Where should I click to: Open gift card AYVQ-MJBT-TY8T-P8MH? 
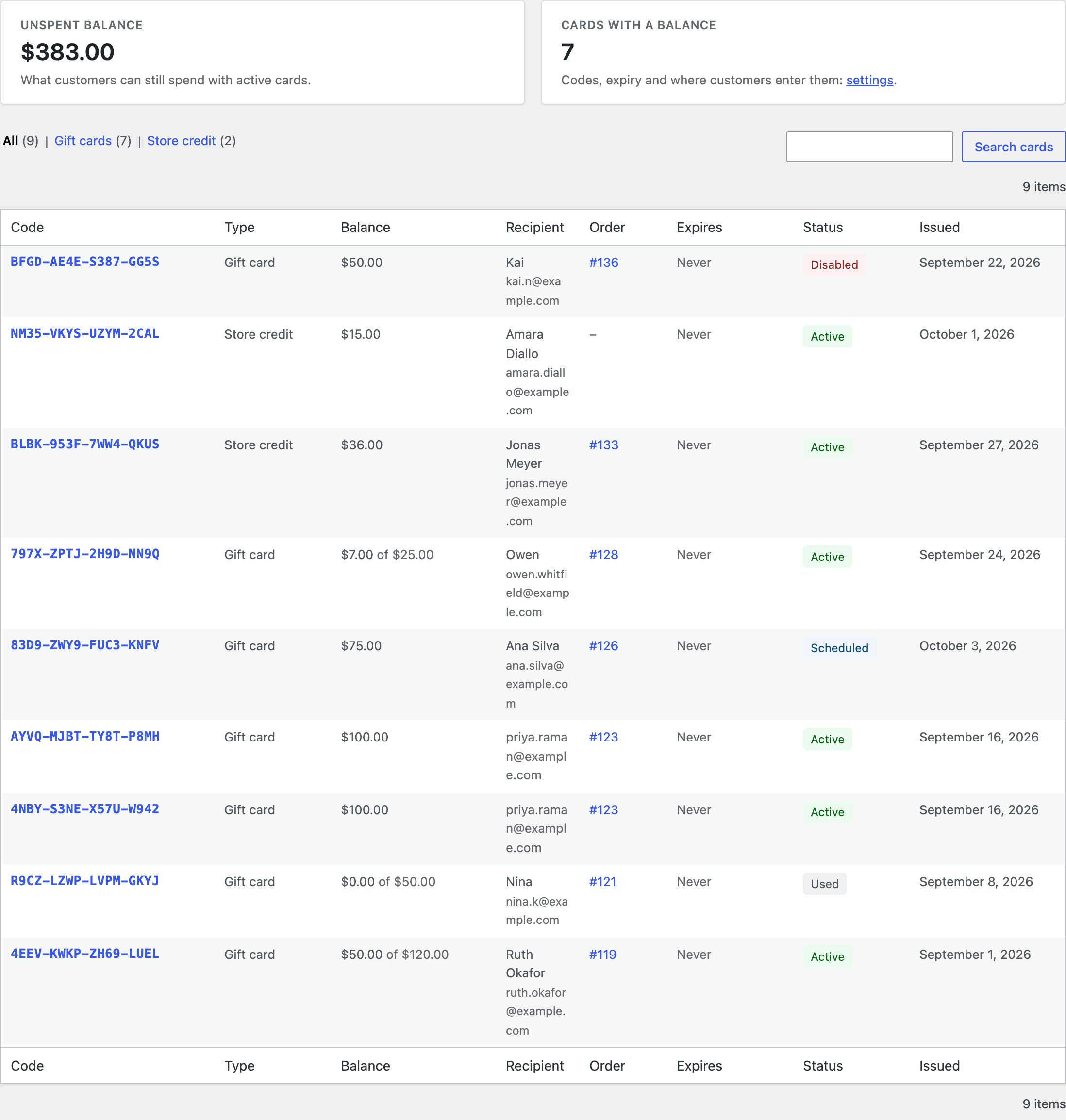click(x=84, y=736)
